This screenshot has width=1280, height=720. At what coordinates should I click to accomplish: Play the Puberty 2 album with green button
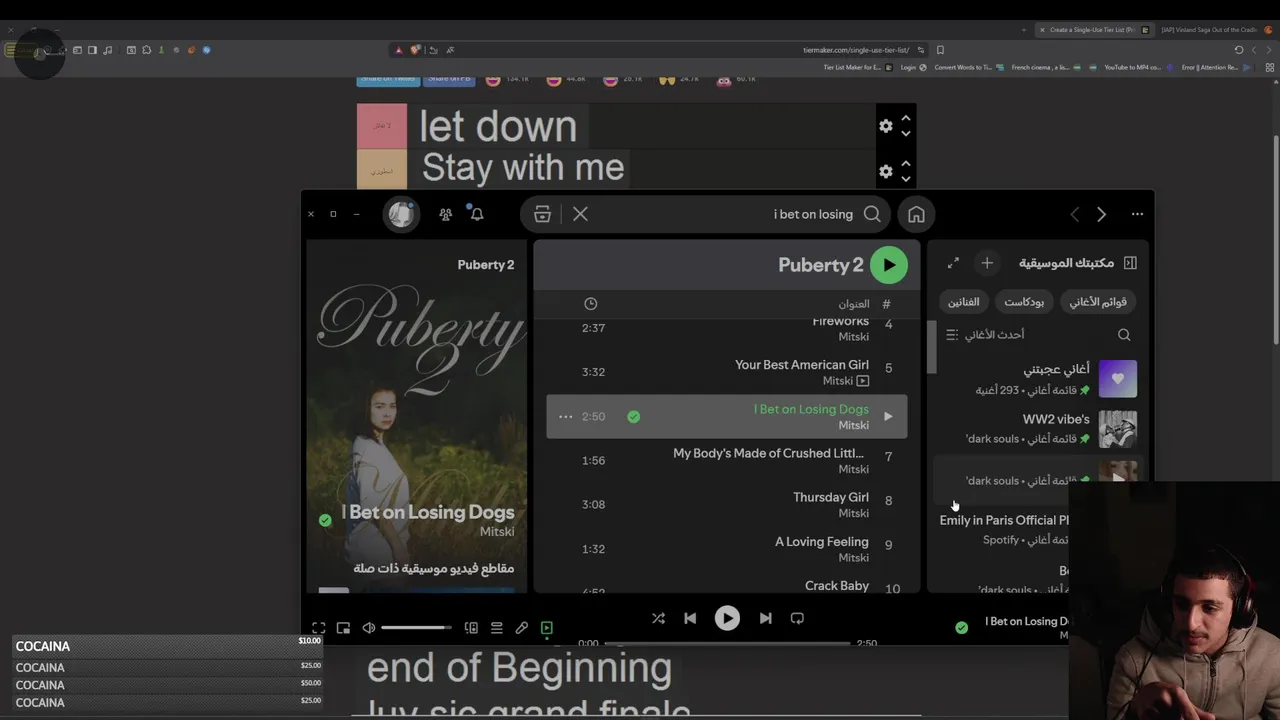pyautogui.click(x=889, y=265)
